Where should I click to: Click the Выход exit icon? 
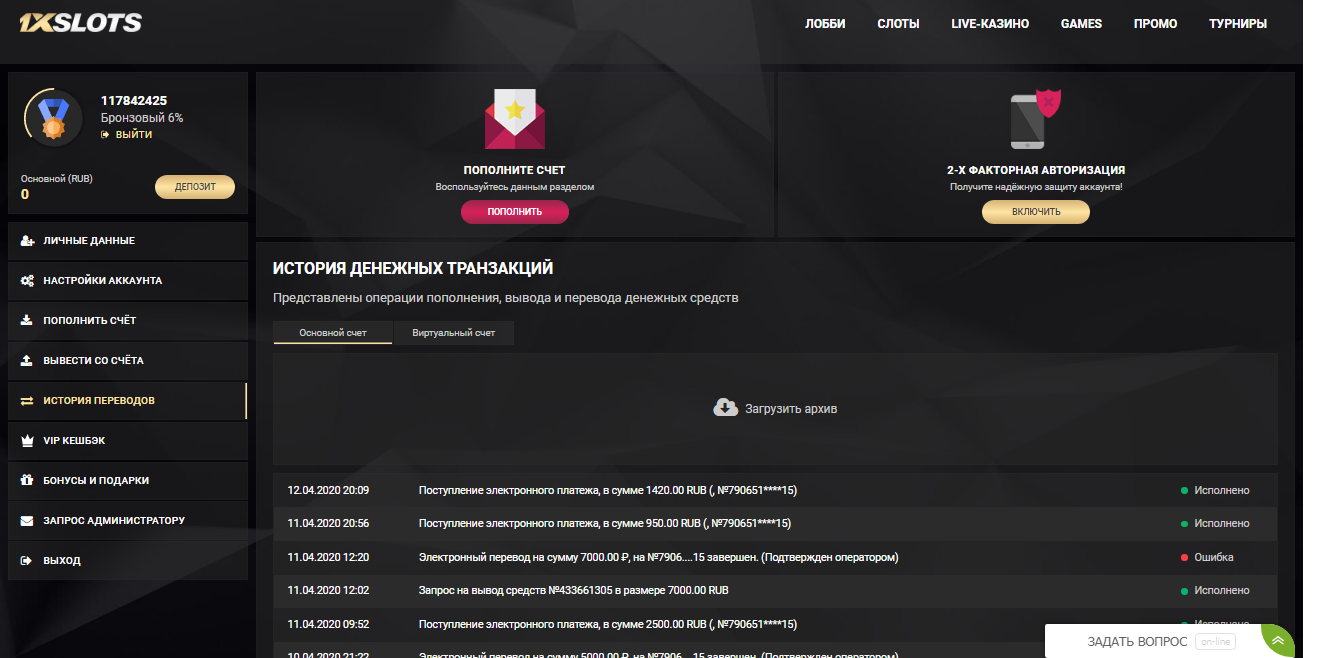(25, 560)
